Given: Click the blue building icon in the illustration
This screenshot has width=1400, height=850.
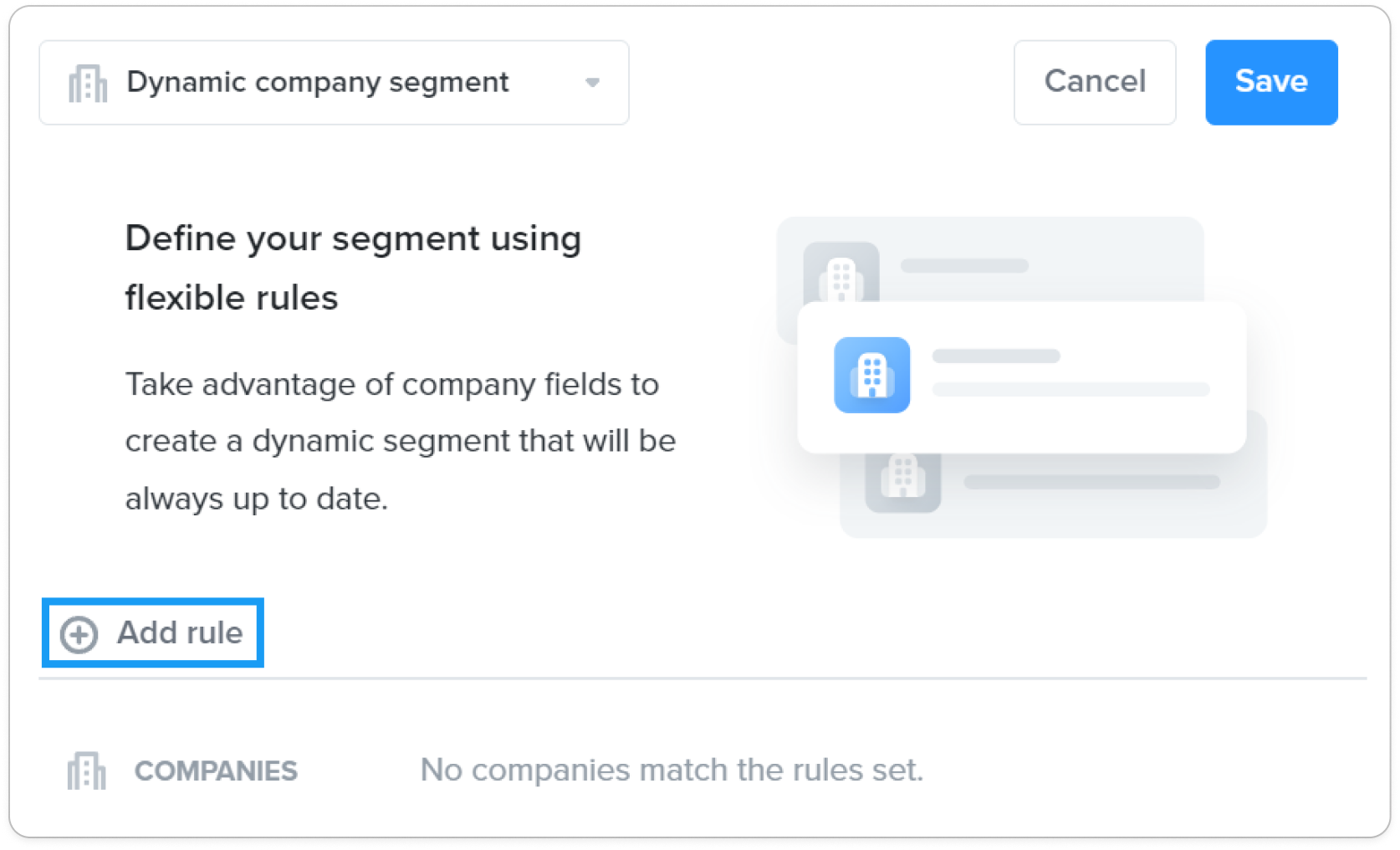Looking at the screenshot, I should (x=871, y=375).
